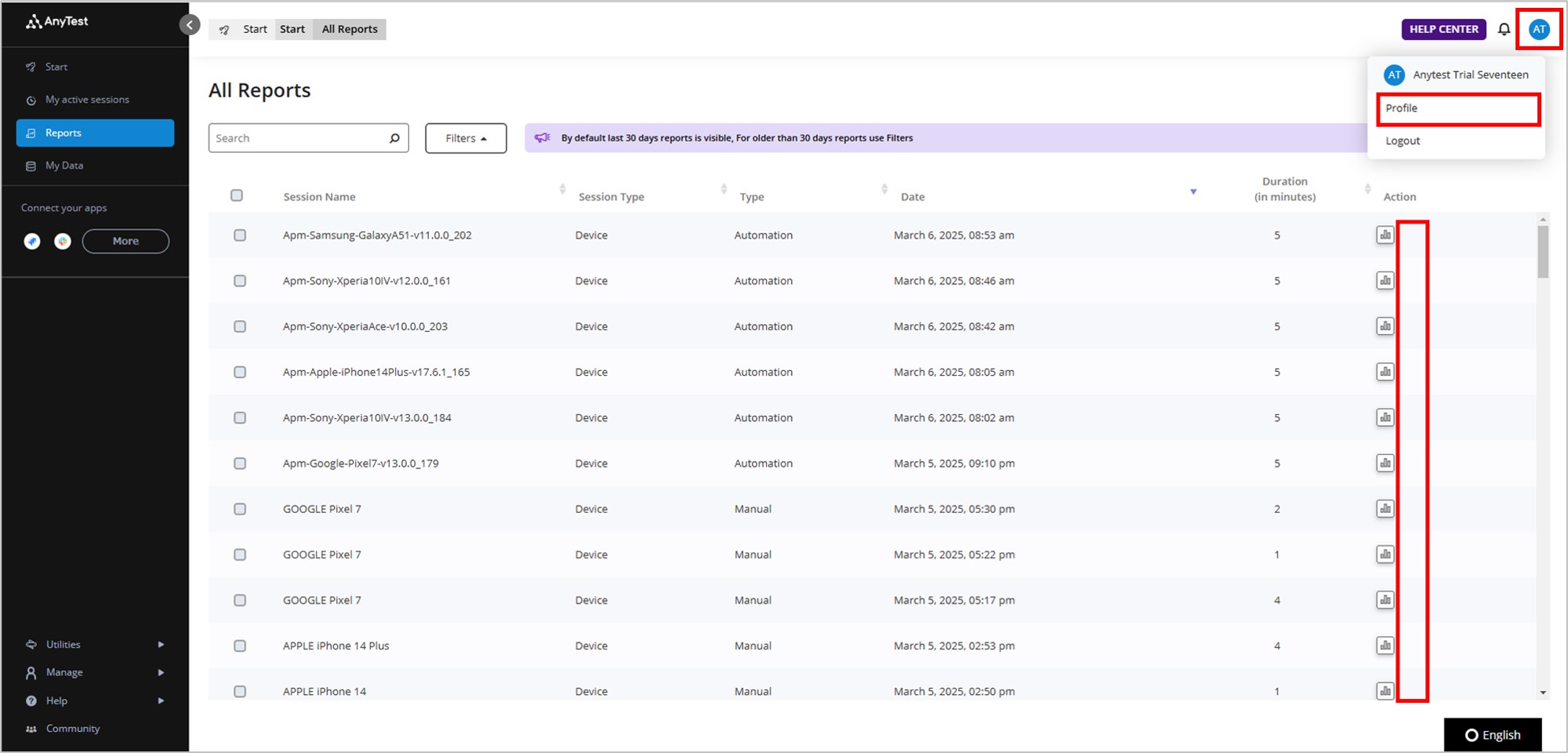This screenshot has width=1568, height=753.
Task: Sort by Session Type column arrows
Action: pos(724,189)
